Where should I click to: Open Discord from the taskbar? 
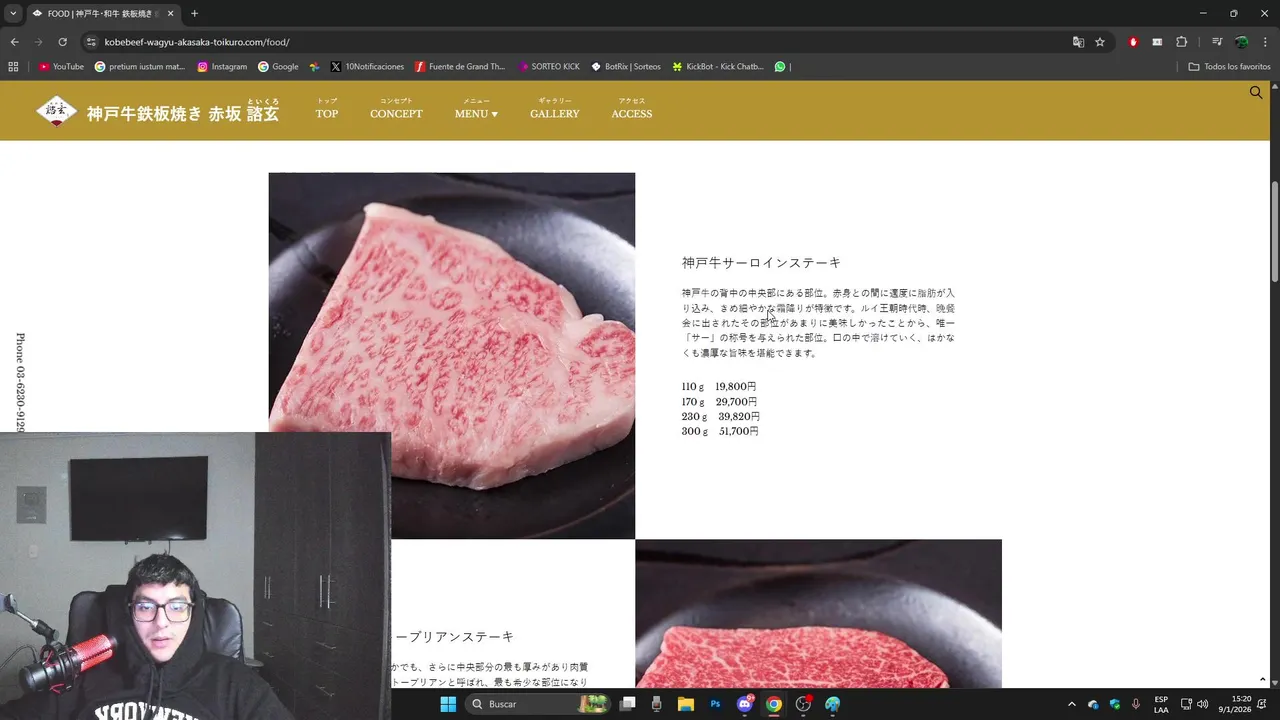745,704
